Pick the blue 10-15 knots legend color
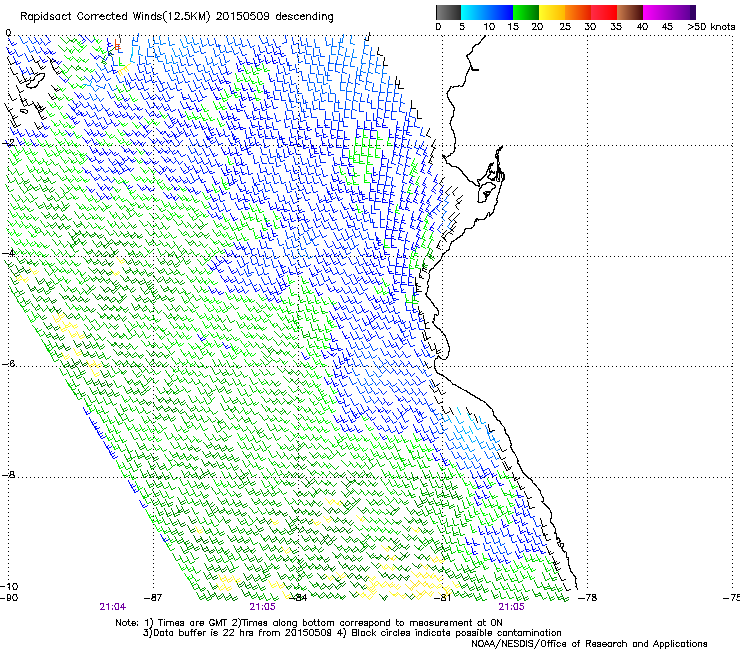The height and width of the screenshot is (650, 740). (x=499, y=12)
